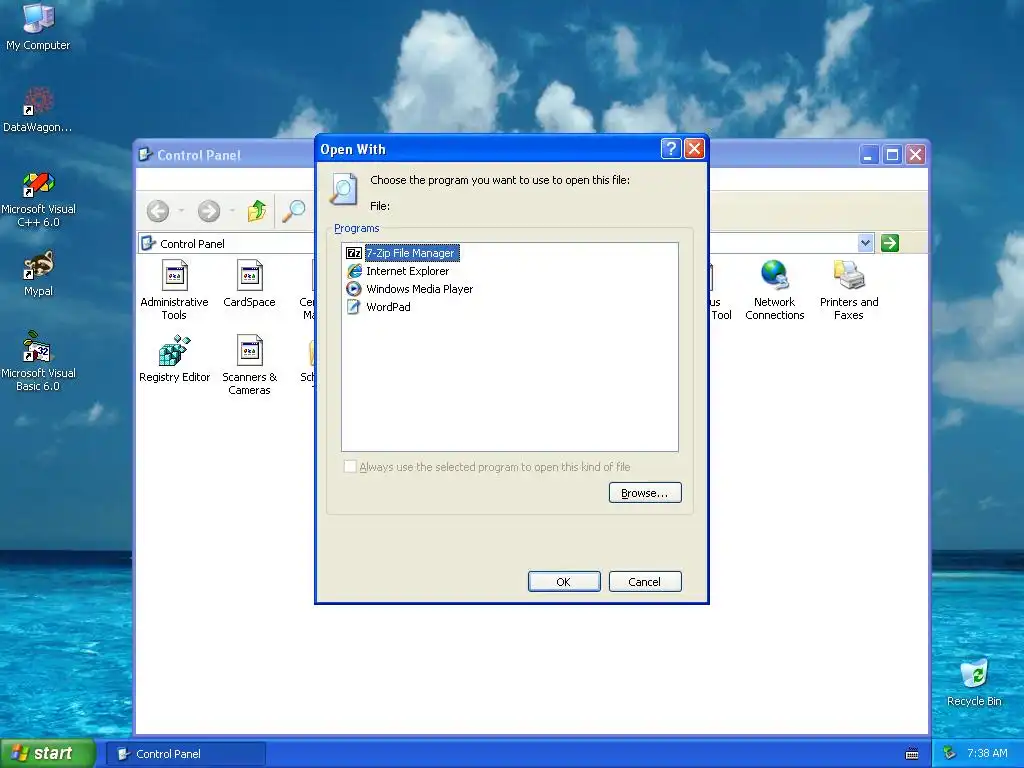Click the 7:38 AM clock

click(987, 754)
